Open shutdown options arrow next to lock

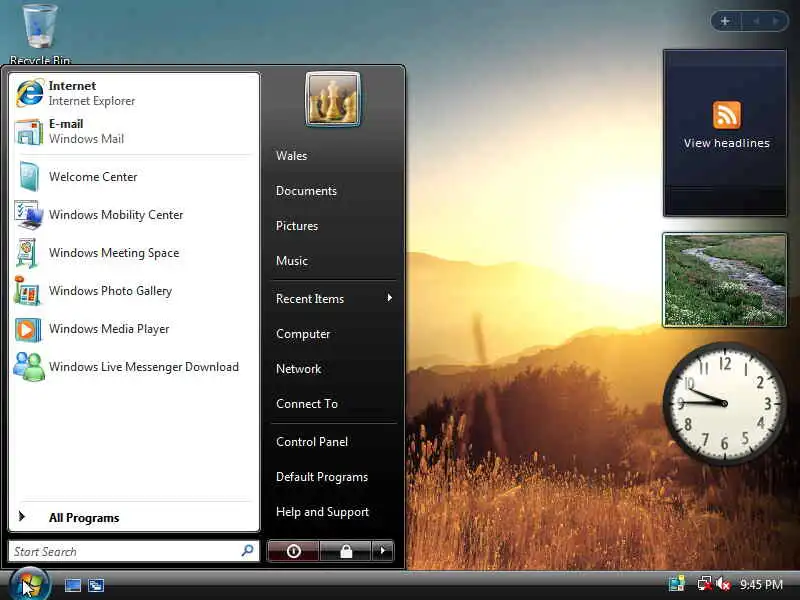383,551
